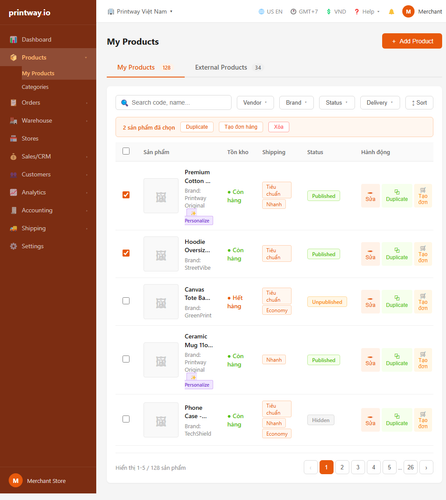Click the printway.io logo
The width and height of the screenshot is (446, 500).
(29, 13)
